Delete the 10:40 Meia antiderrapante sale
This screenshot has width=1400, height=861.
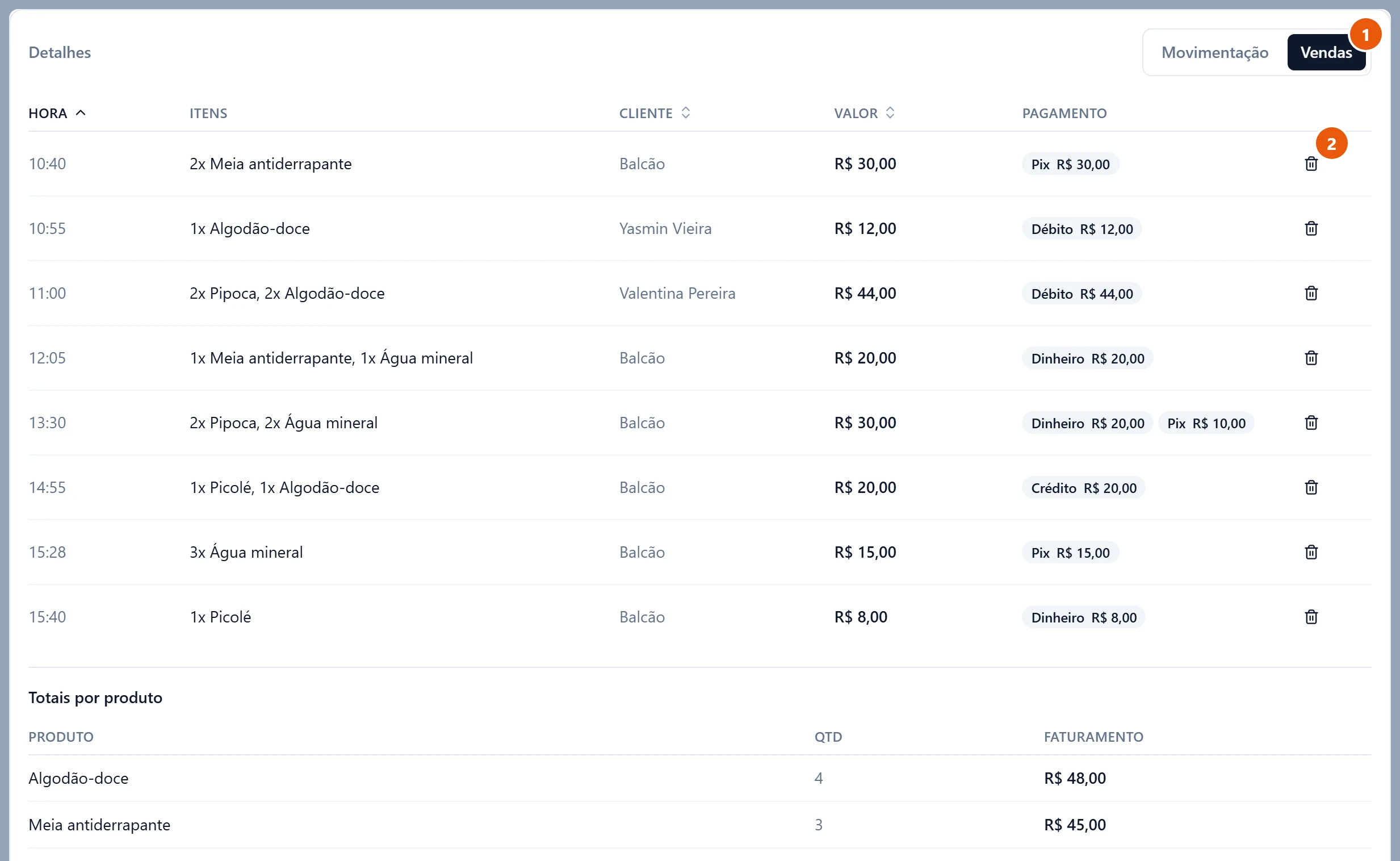[1311, 164]
